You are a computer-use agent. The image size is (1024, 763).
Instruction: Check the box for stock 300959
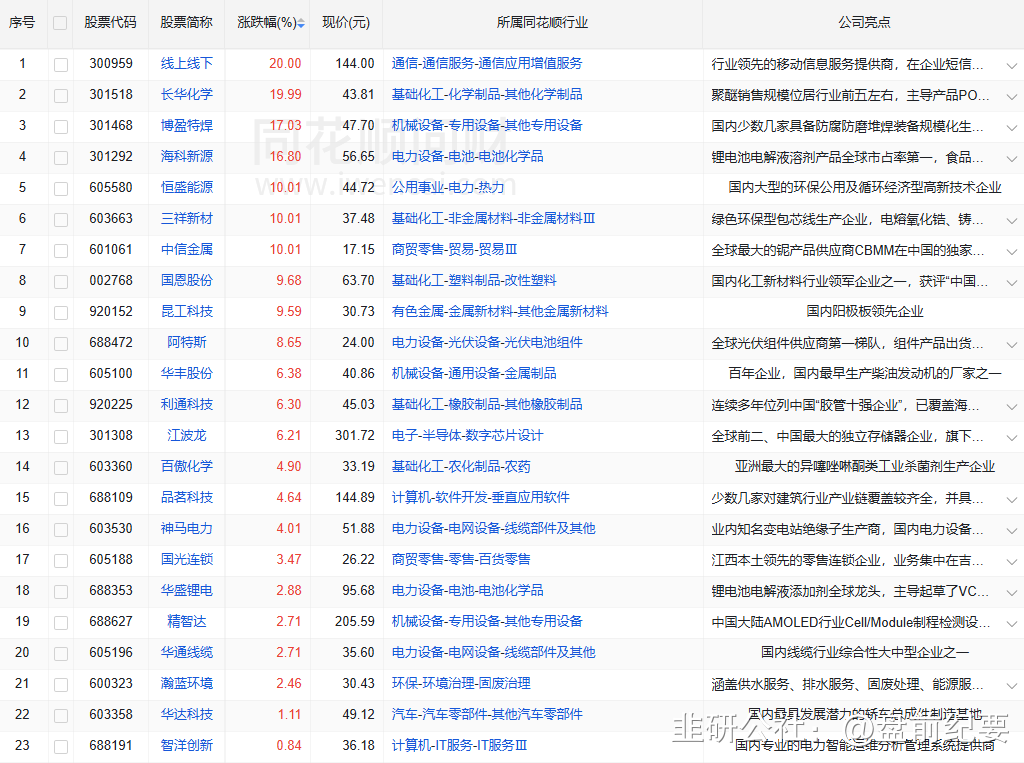[x=61, y=64]
